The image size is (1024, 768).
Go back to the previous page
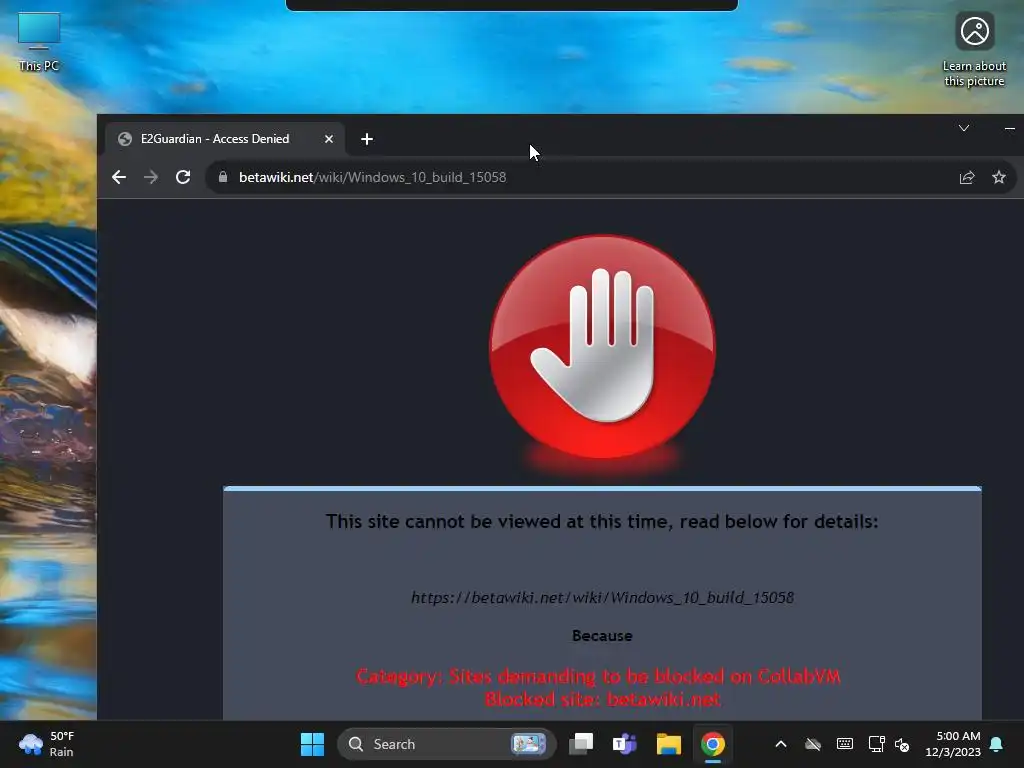tap(119, 177)
